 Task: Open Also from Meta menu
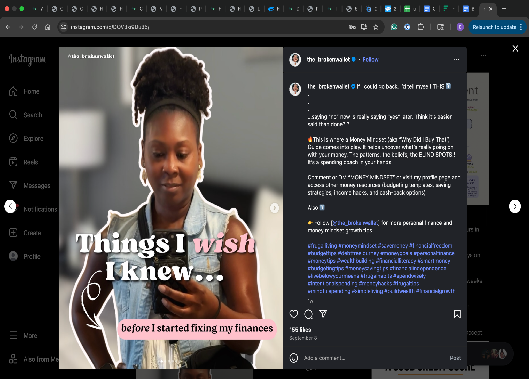coord(33,359)
